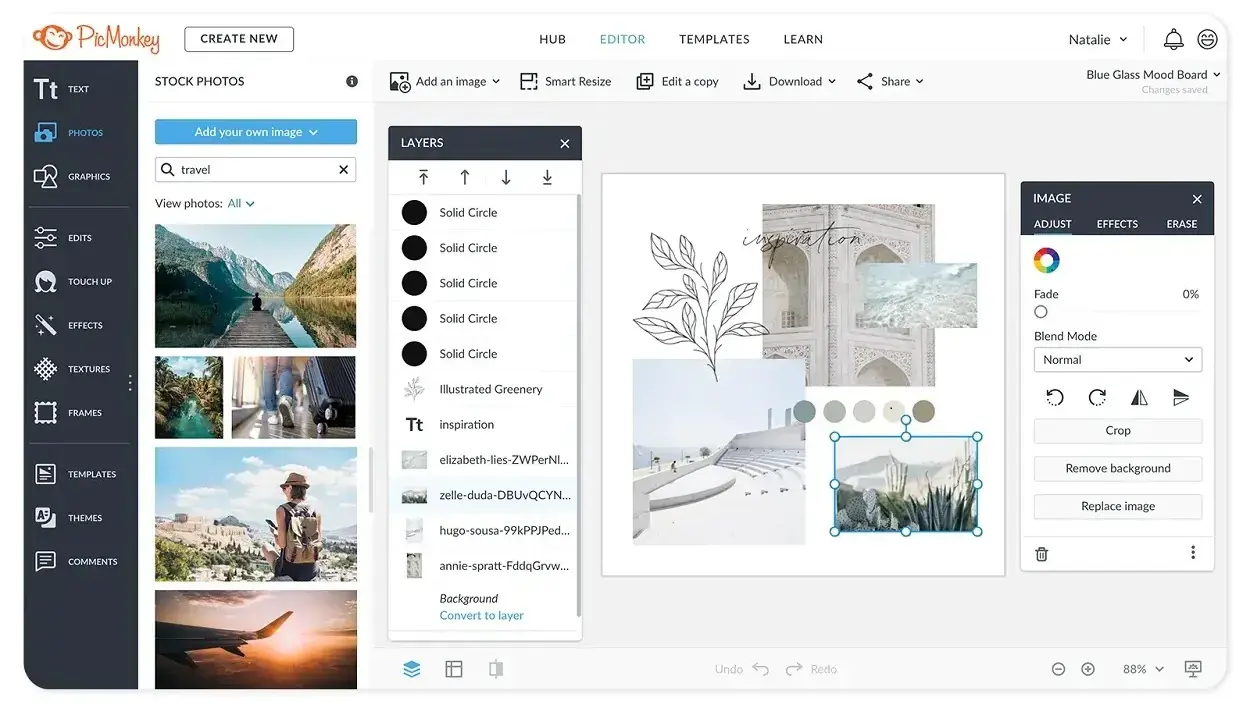1250x703 pixels.
Task: Click the Convert to layer link
Action: tap(481, 616)
